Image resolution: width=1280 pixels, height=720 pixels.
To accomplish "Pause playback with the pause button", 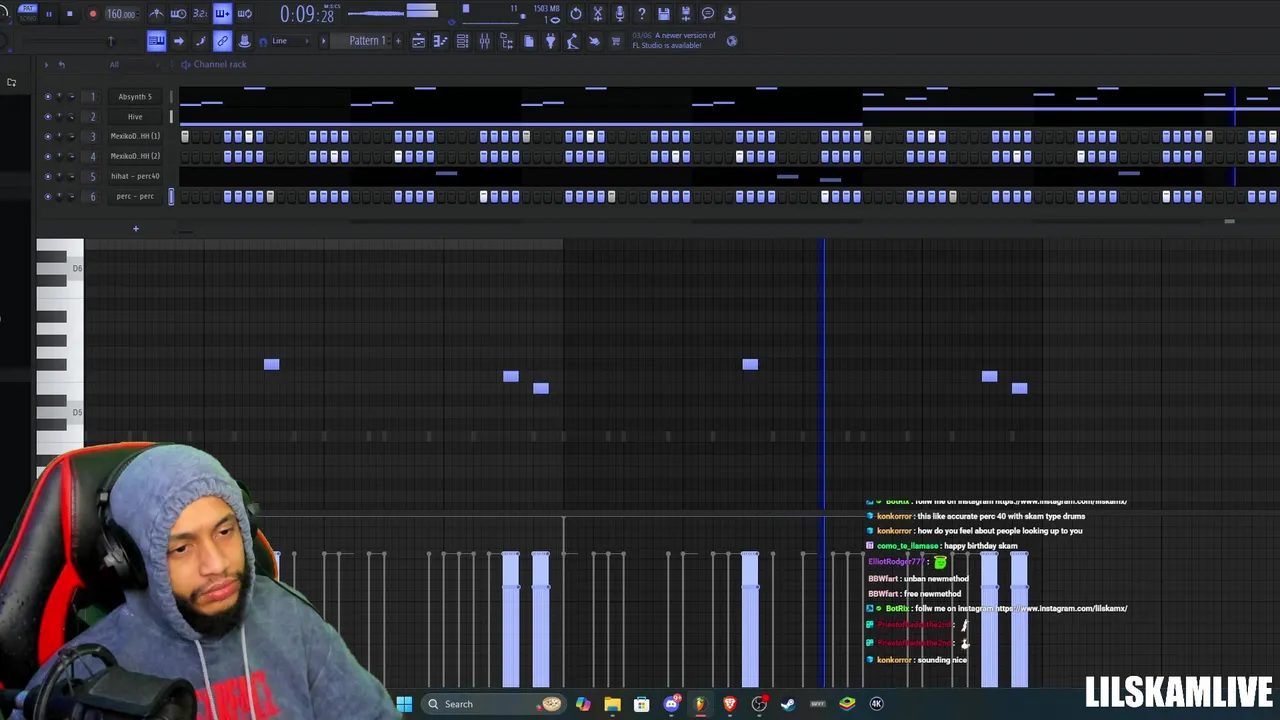I will 48,14.
